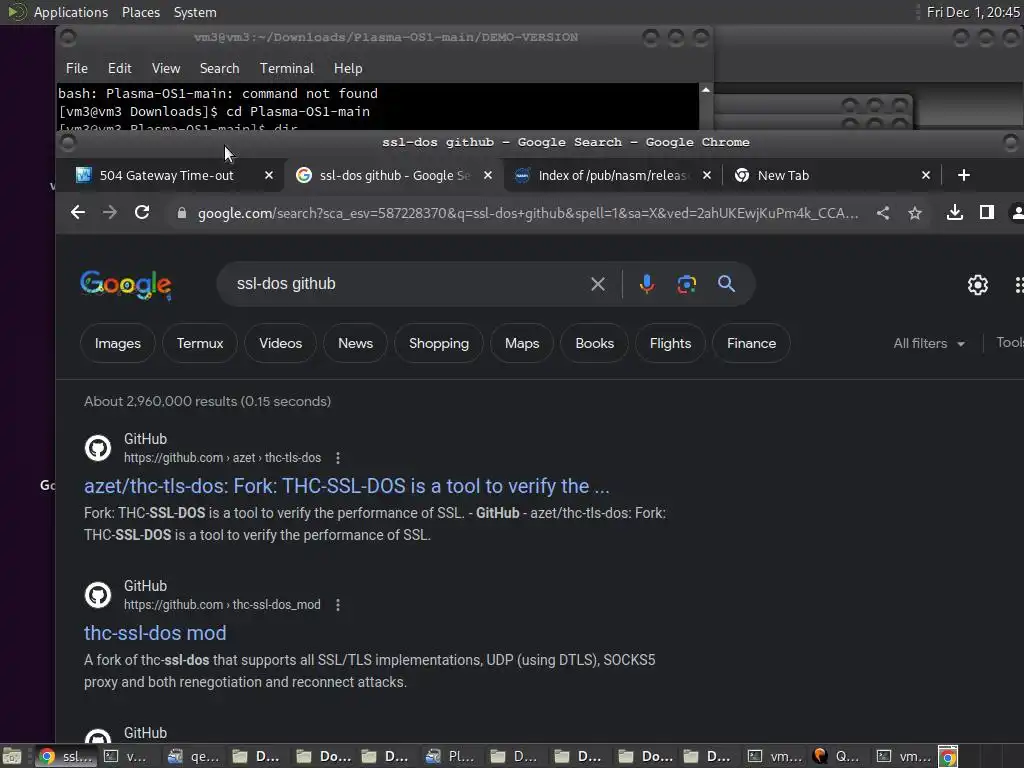Filter results by Termux
Screen dimensions: 1024x768
click(200, 343)
